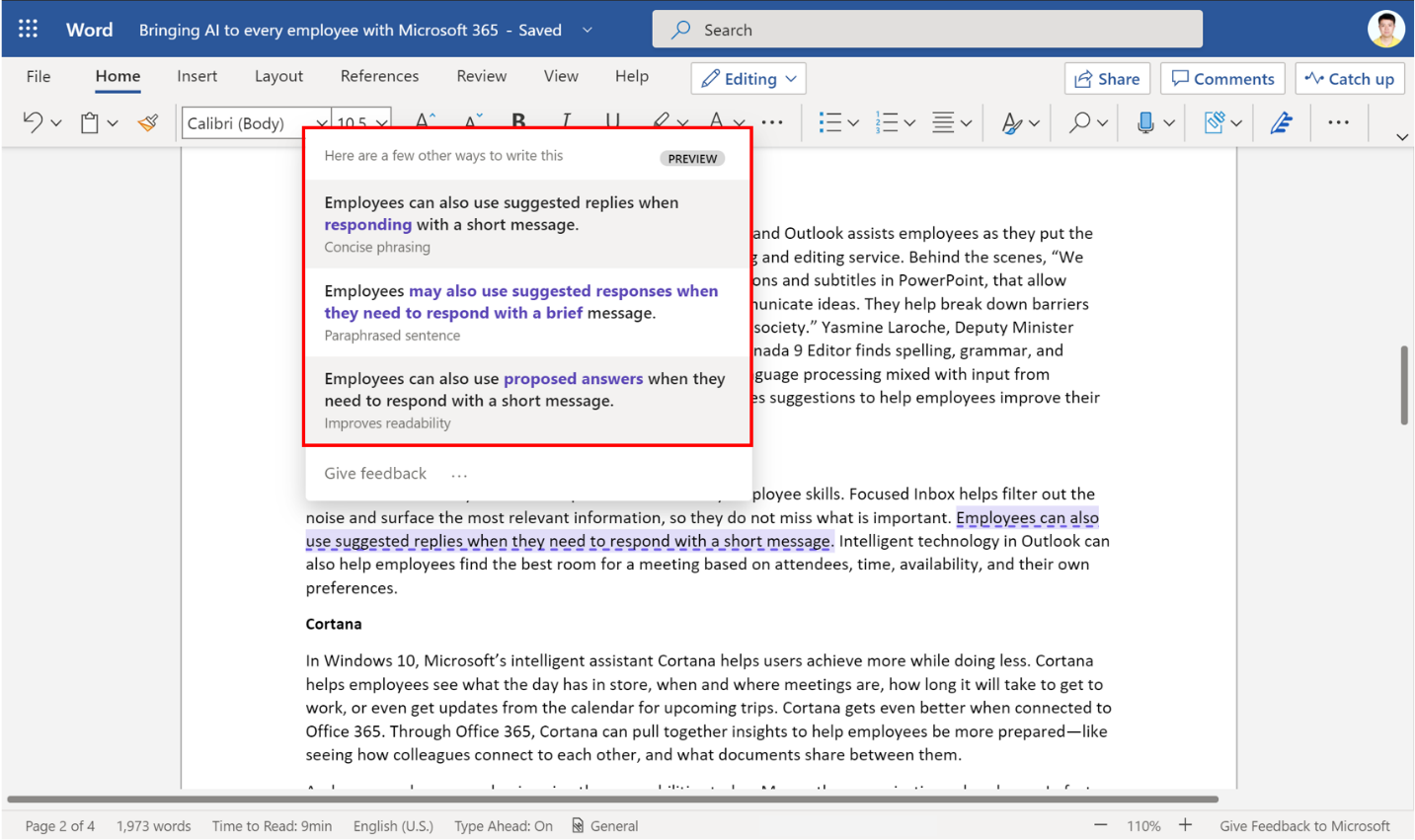Viewport: 1415px width, 840px height.
Task: Increase the font size
Action: point(425,120)
